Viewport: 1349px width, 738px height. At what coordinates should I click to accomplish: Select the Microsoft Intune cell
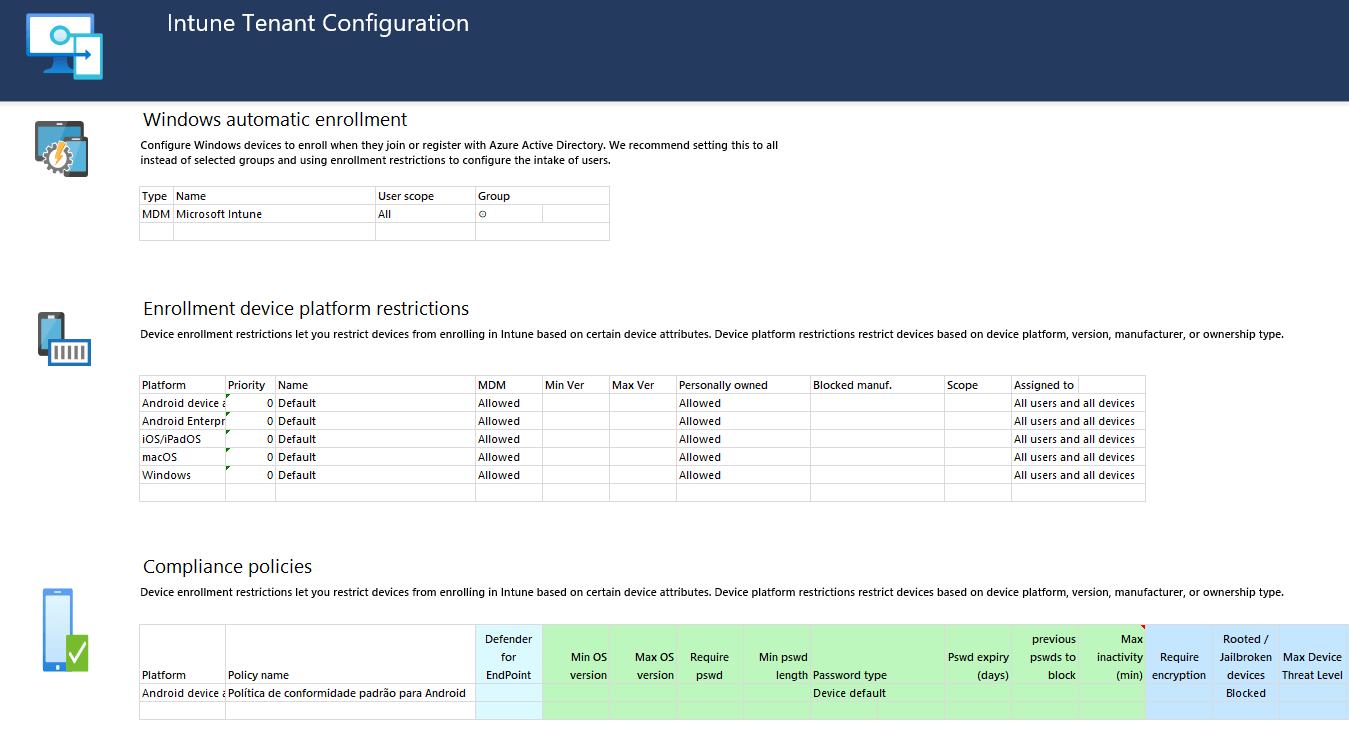coord(274,214)
